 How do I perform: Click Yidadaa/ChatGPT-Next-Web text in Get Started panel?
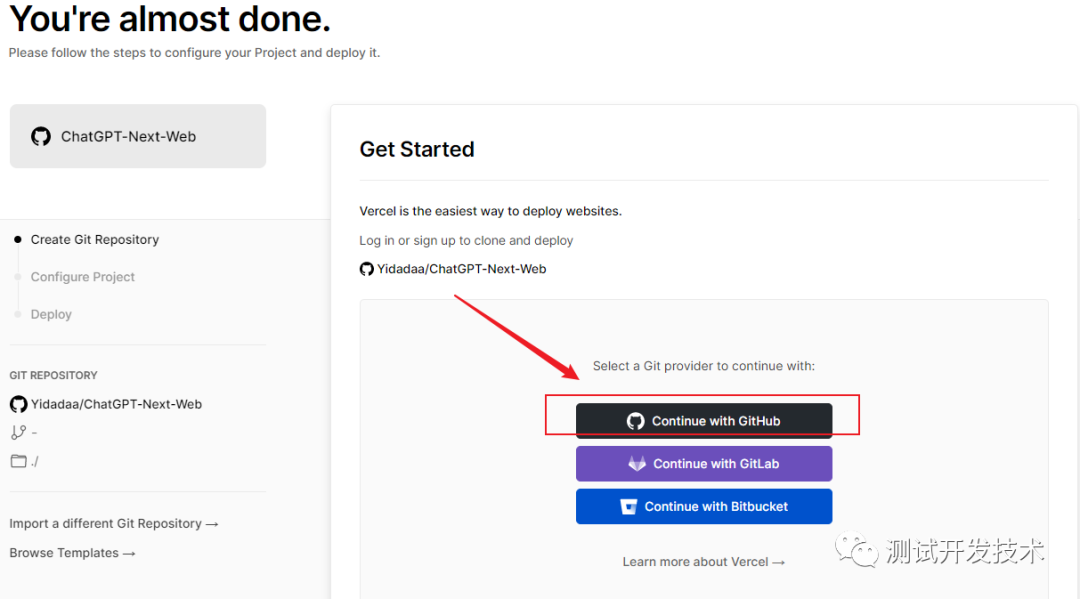click(x=462, y=269)
